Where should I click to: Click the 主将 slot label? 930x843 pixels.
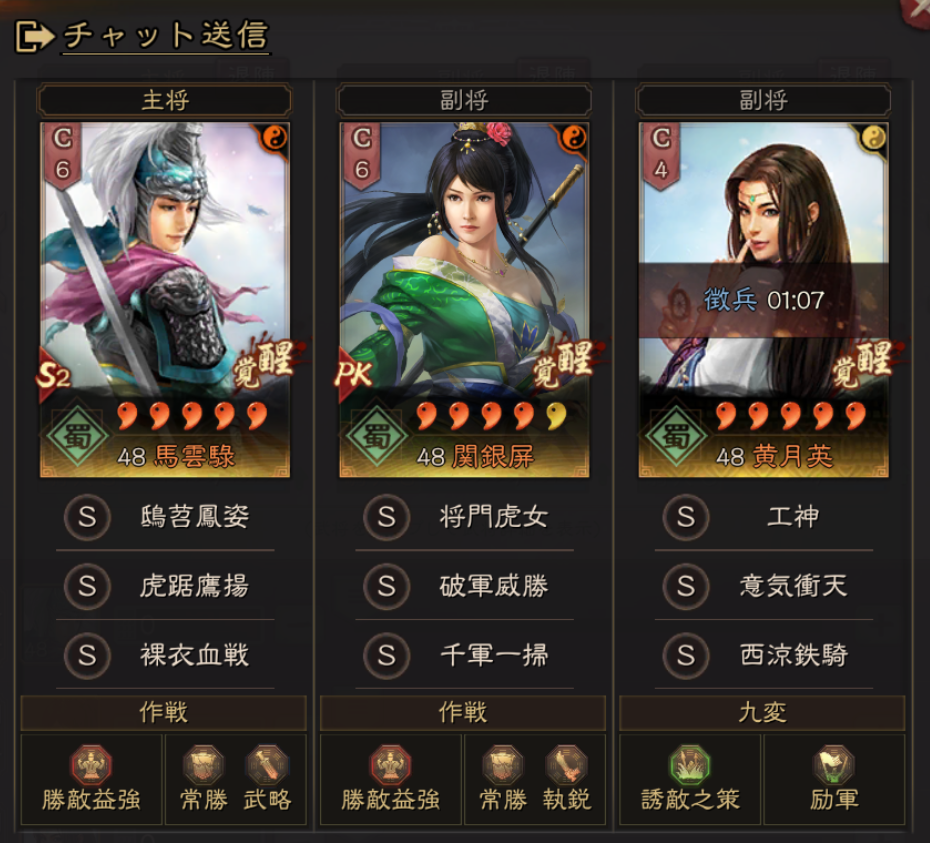165,100
